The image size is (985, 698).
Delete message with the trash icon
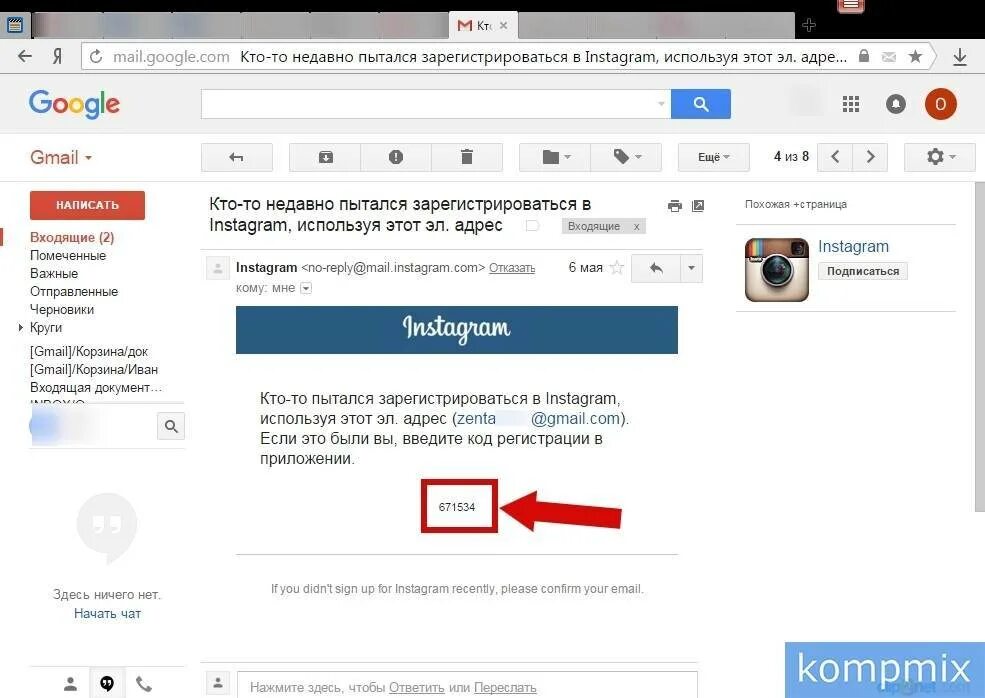coord(467,157)
